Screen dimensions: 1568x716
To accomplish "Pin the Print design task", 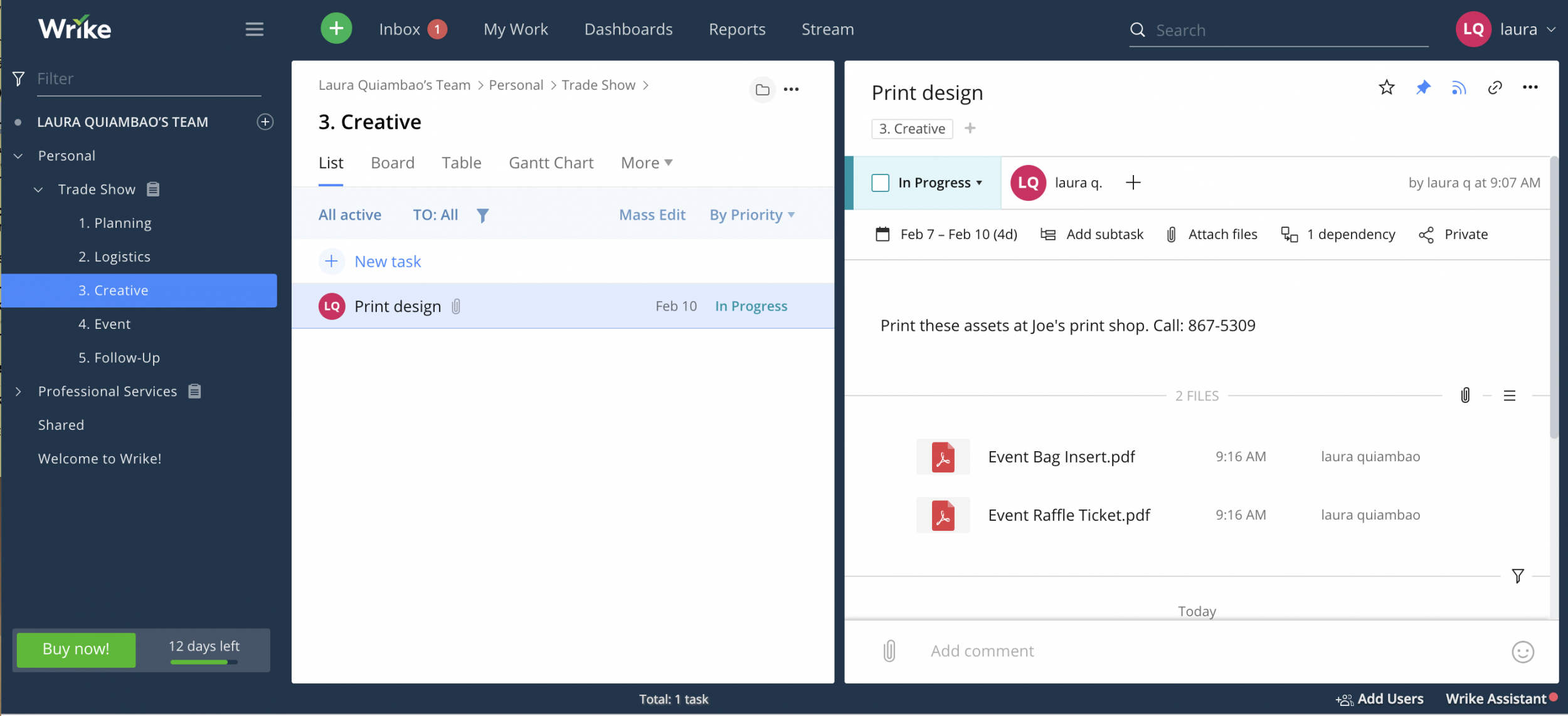I will (x=1423, y=87).
